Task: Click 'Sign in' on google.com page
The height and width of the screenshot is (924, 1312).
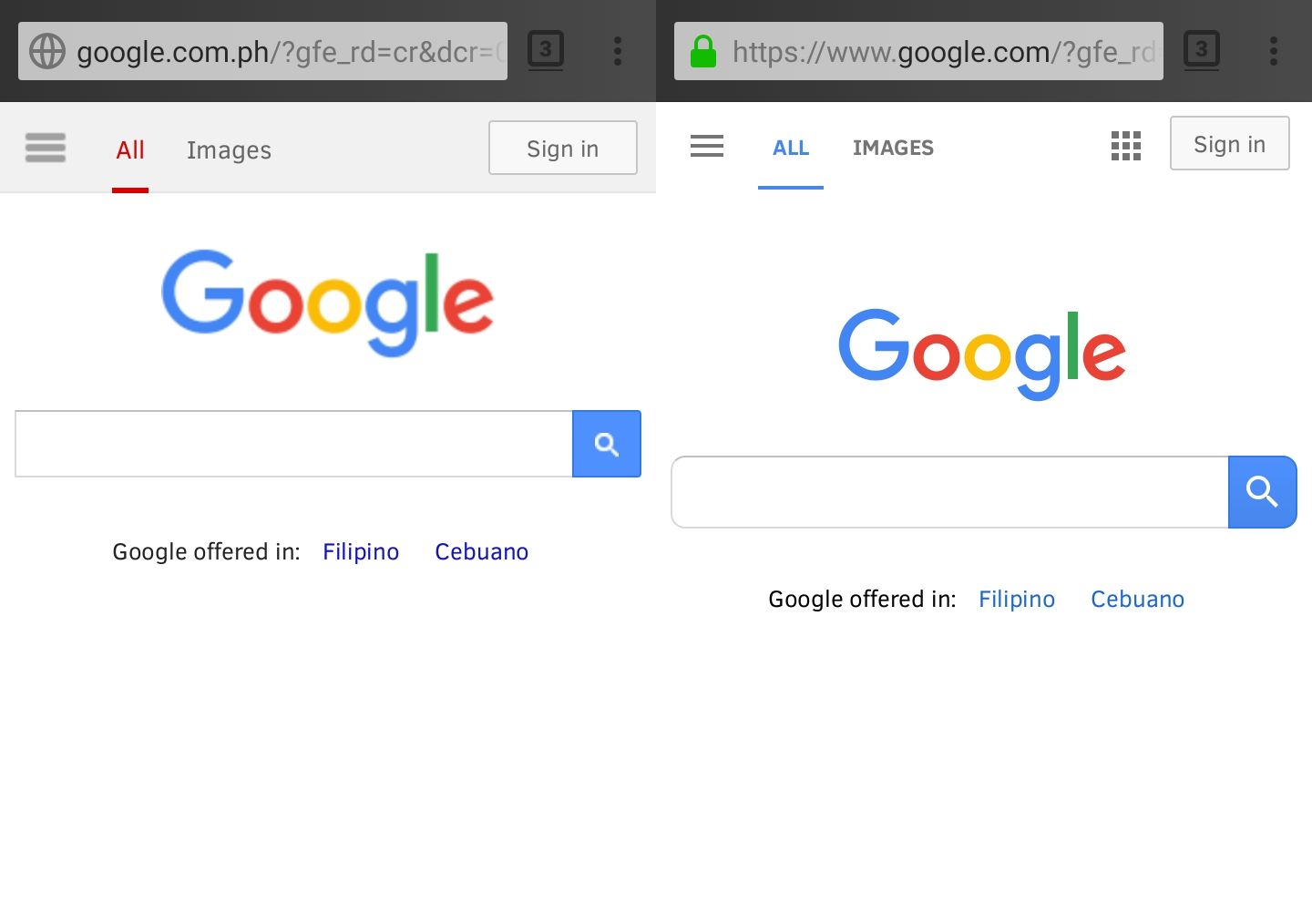Action: tap(1229, 144)
